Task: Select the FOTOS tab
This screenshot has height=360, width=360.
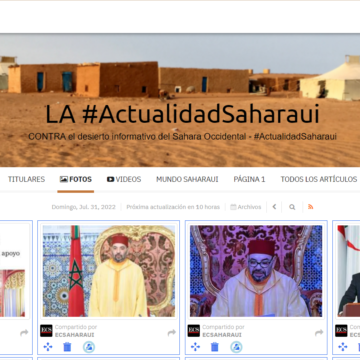Action: (76, 179)
